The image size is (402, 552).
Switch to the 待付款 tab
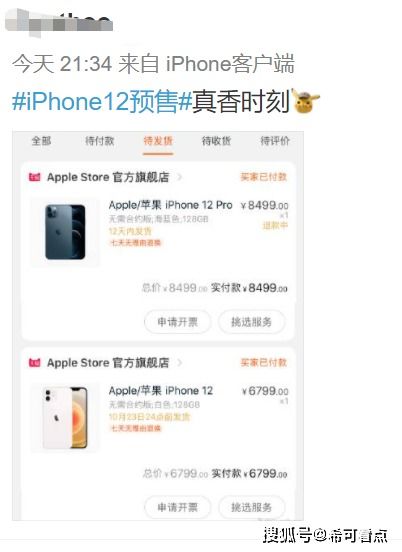click(x=100, y=141)
